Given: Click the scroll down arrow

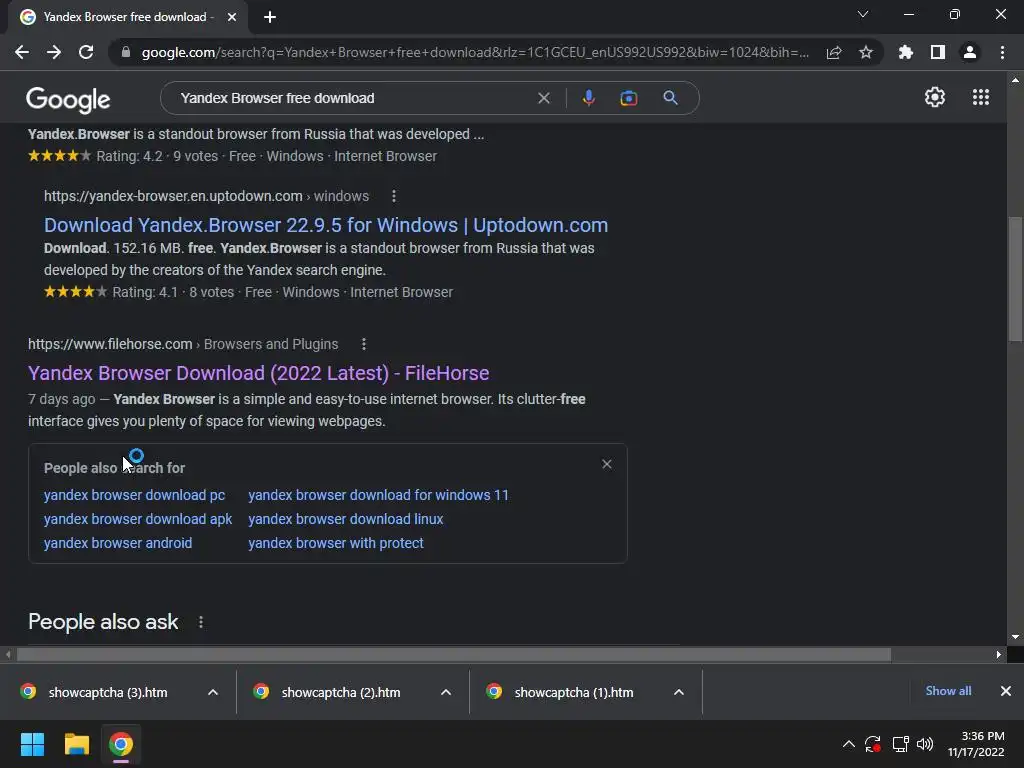Looking at the screenshot, I should point(1015,637).
